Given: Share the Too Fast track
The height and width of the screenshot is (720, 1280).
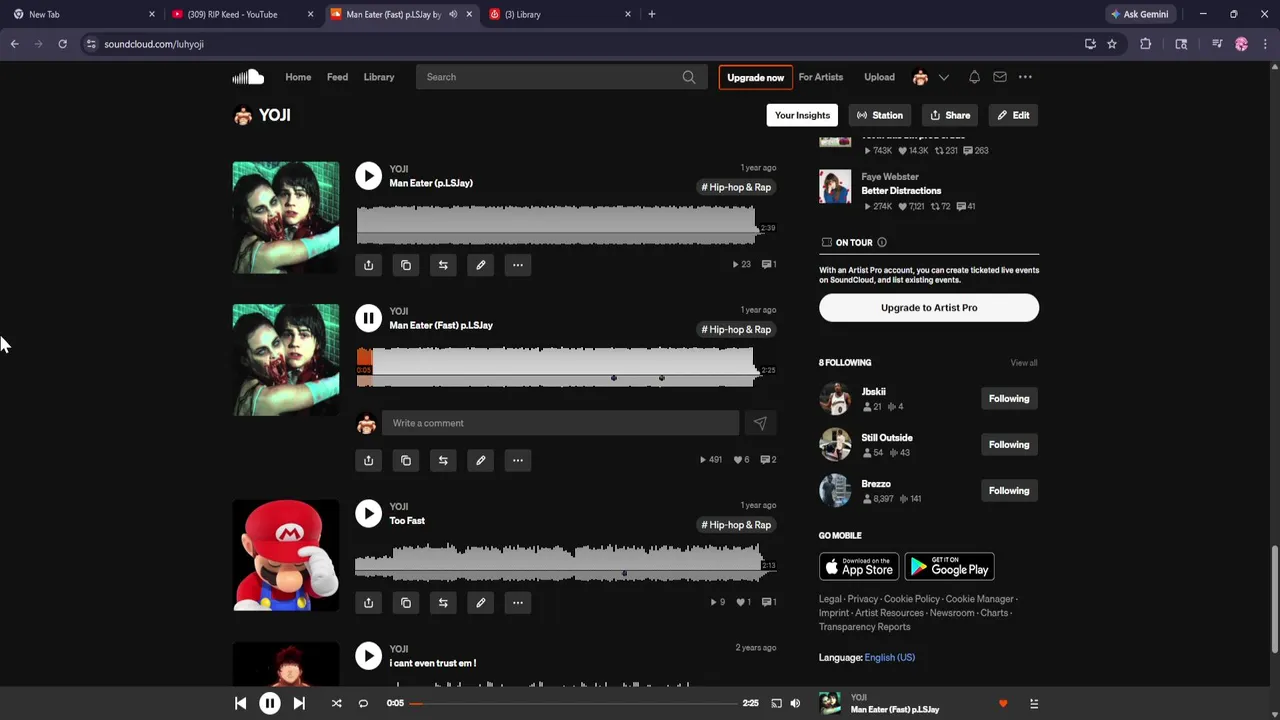Looking at the screenshot, I should (x=368, y=603).
